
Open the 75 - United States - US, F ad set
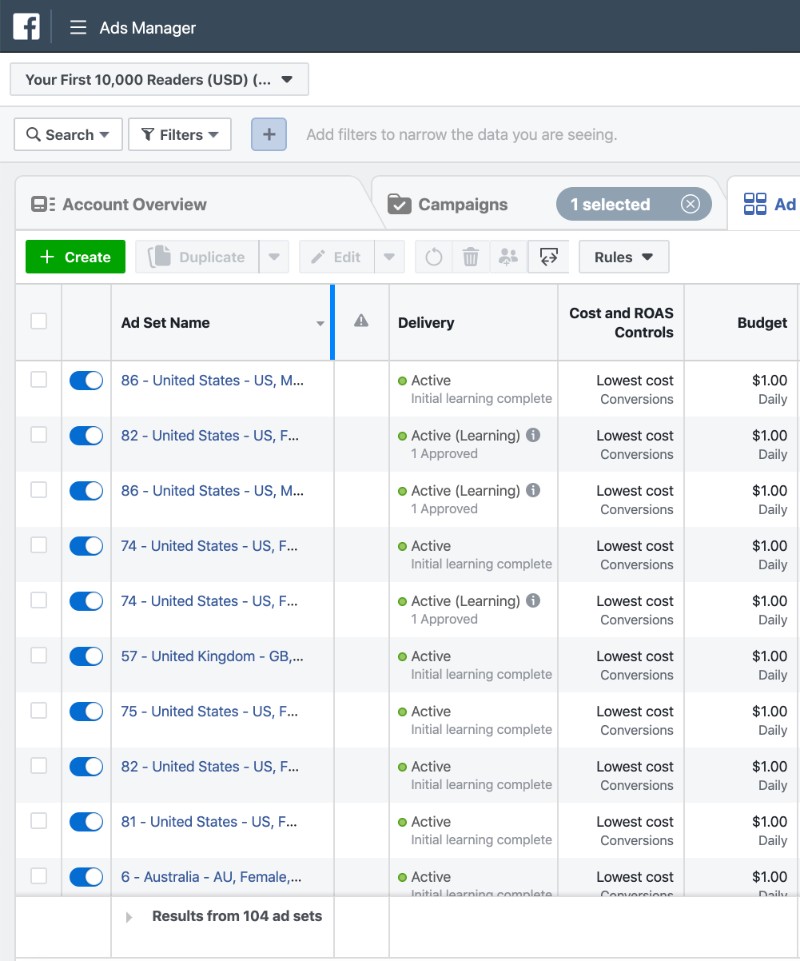coord(210,711)
